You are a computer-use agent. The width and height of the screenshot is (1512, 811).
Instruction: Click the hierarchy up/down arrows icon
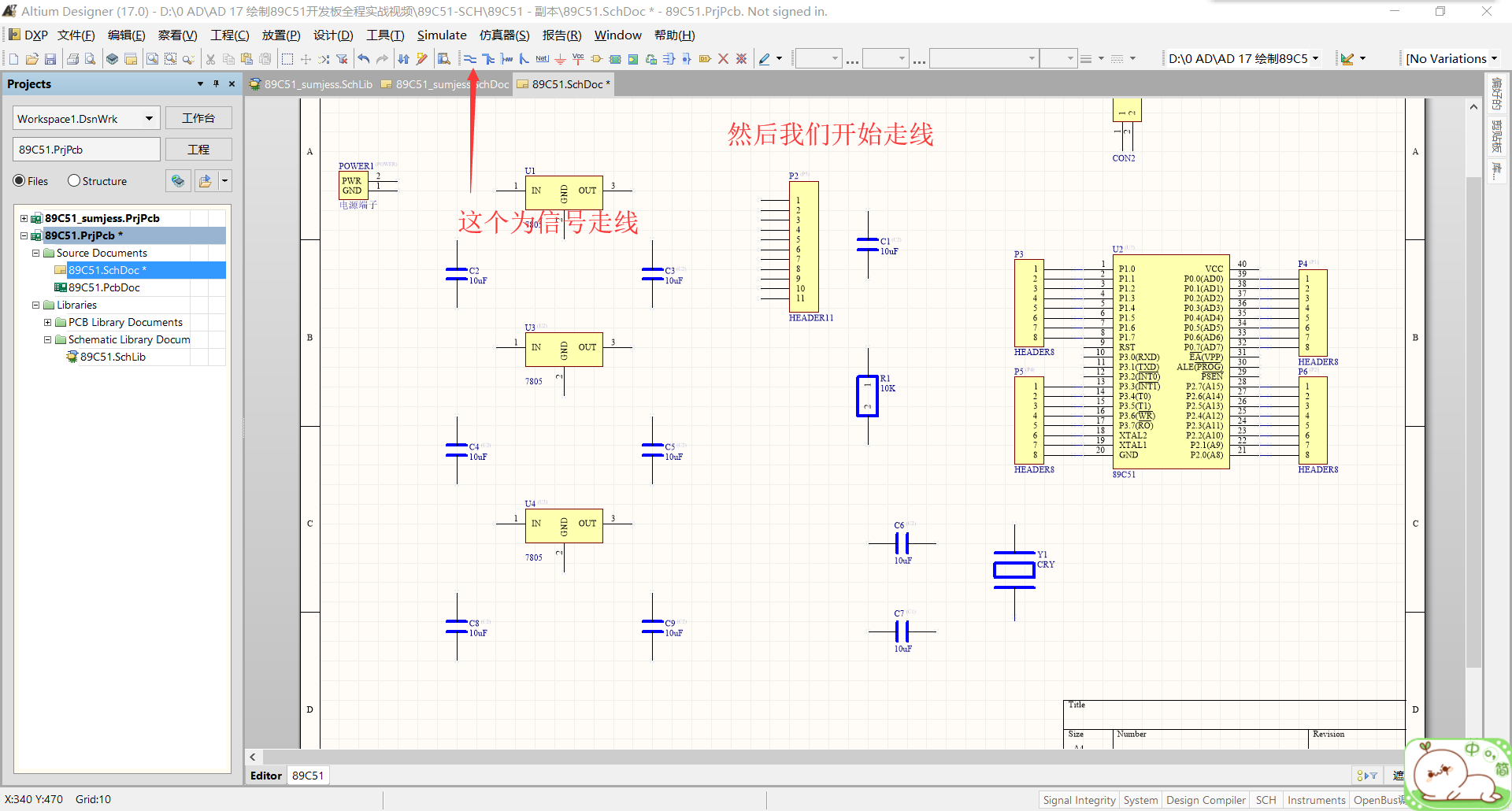tap(403, 59)
